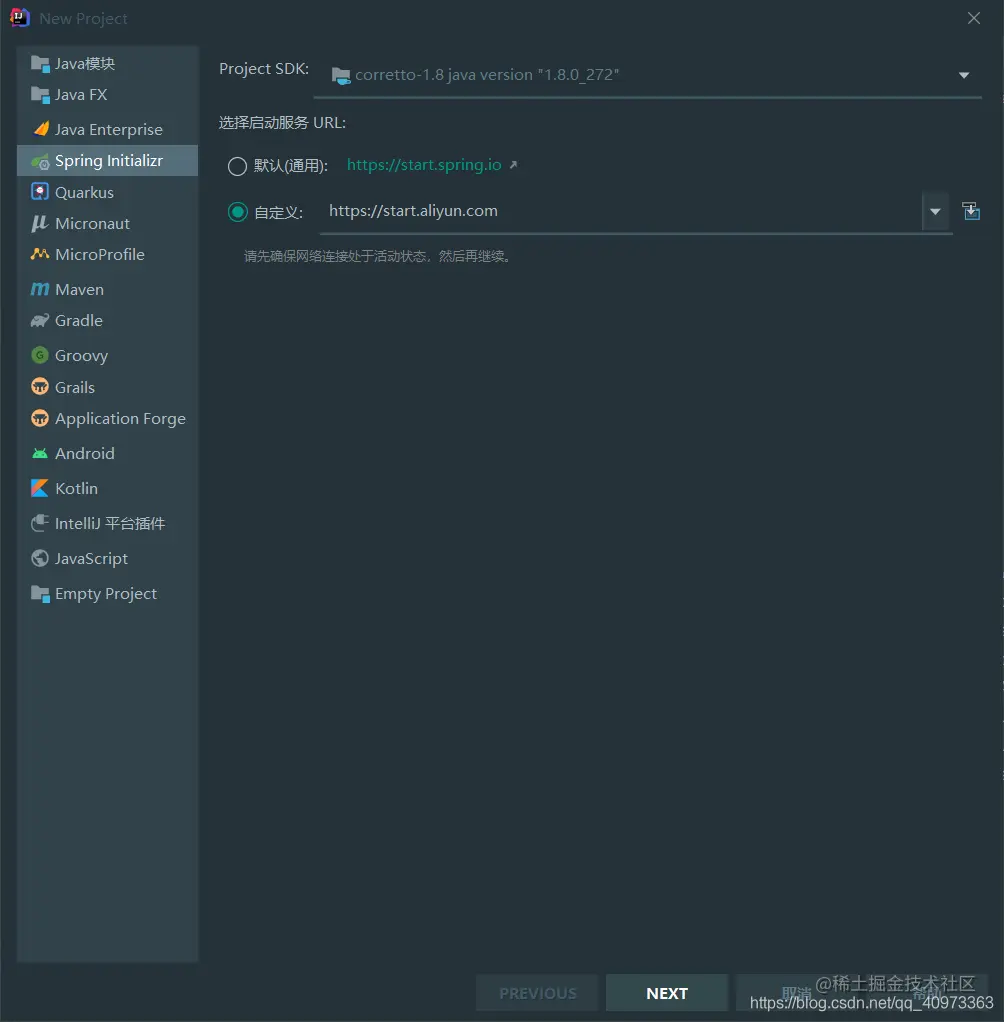Click the 选择启动服务 URL label
The image size is (1004, 1022).
click(282, 123)
